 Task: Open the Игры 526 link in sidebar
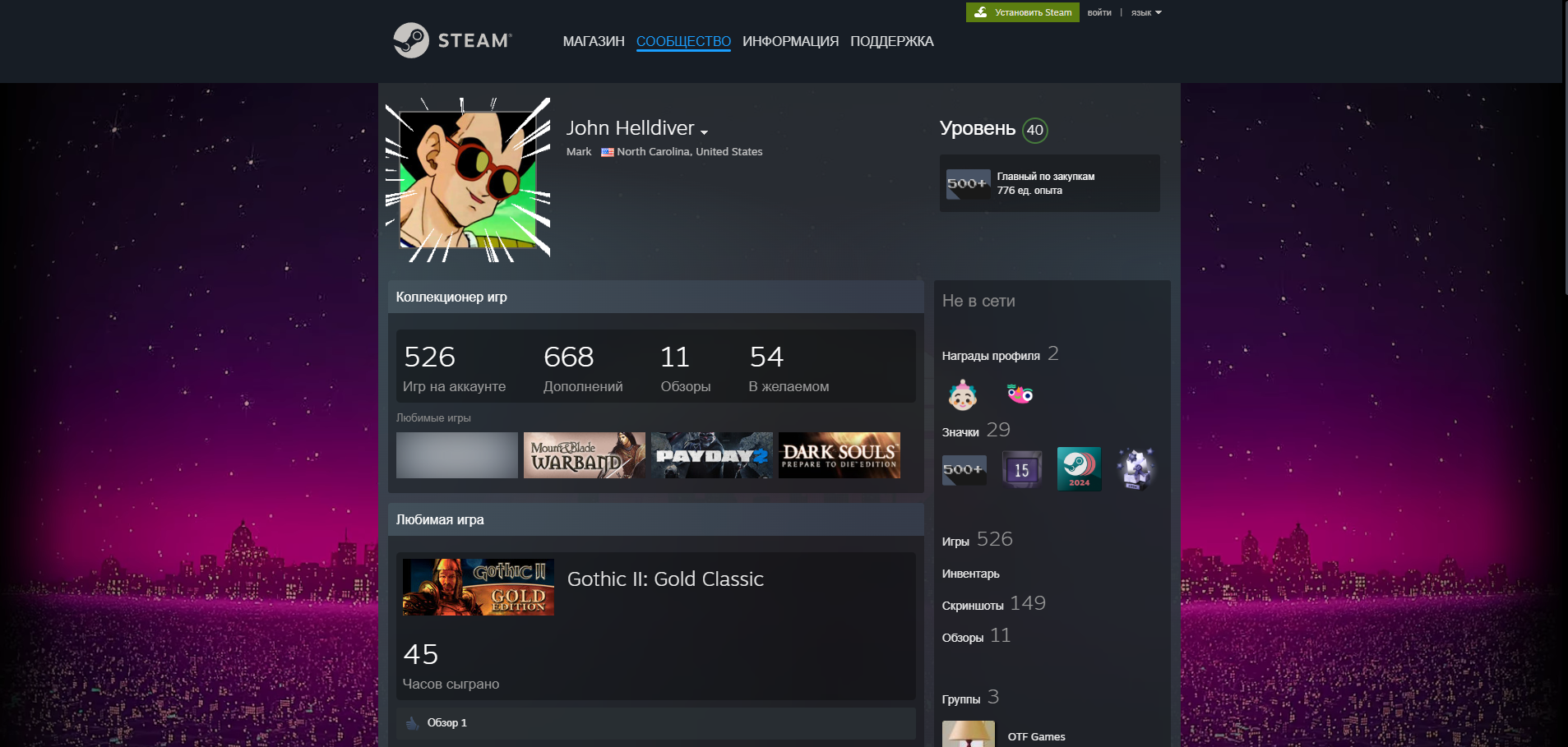coord(977,540)
